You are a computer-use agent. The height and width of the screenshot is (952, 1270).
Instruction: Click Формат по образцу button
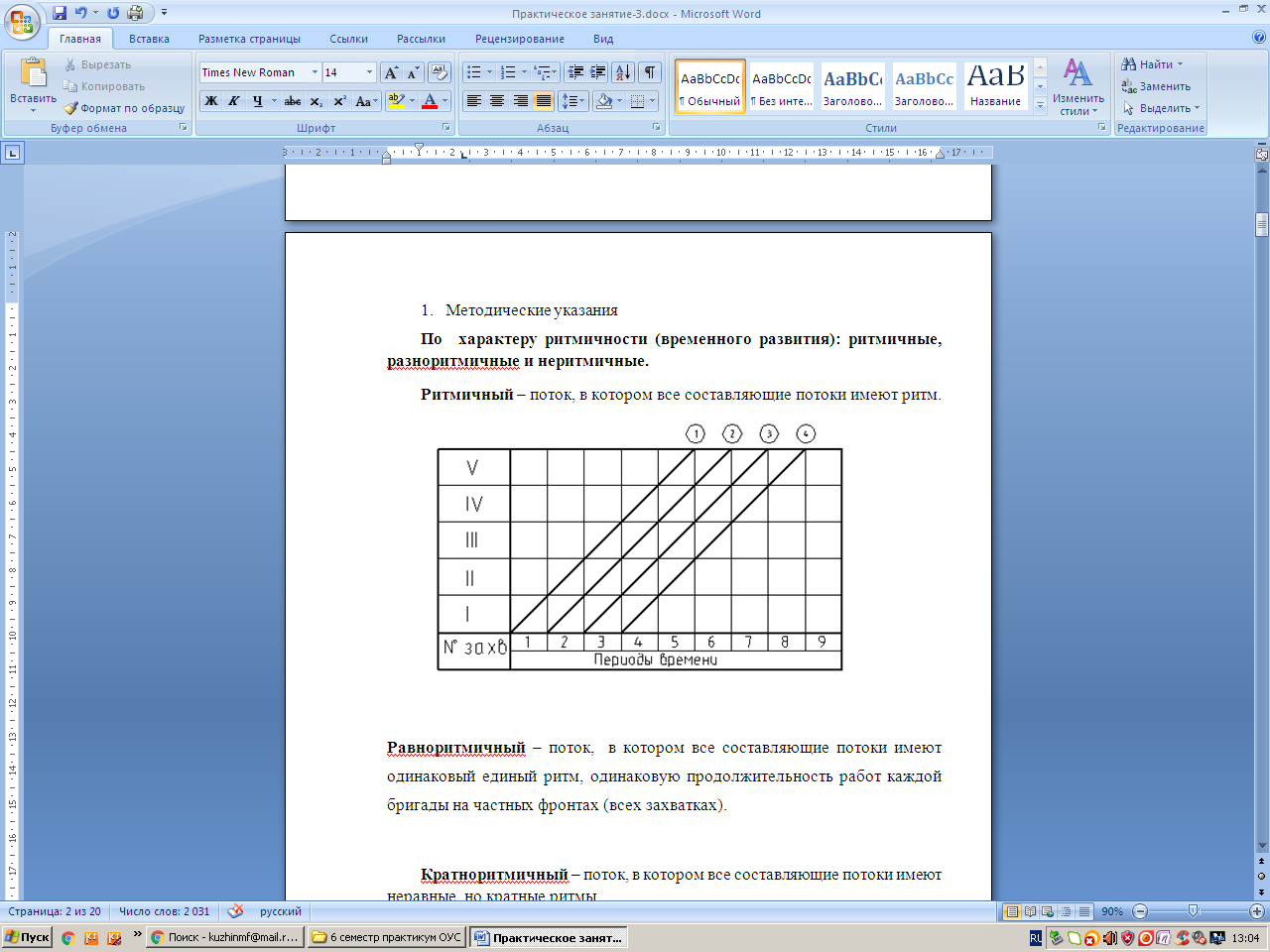coord(125,108)
